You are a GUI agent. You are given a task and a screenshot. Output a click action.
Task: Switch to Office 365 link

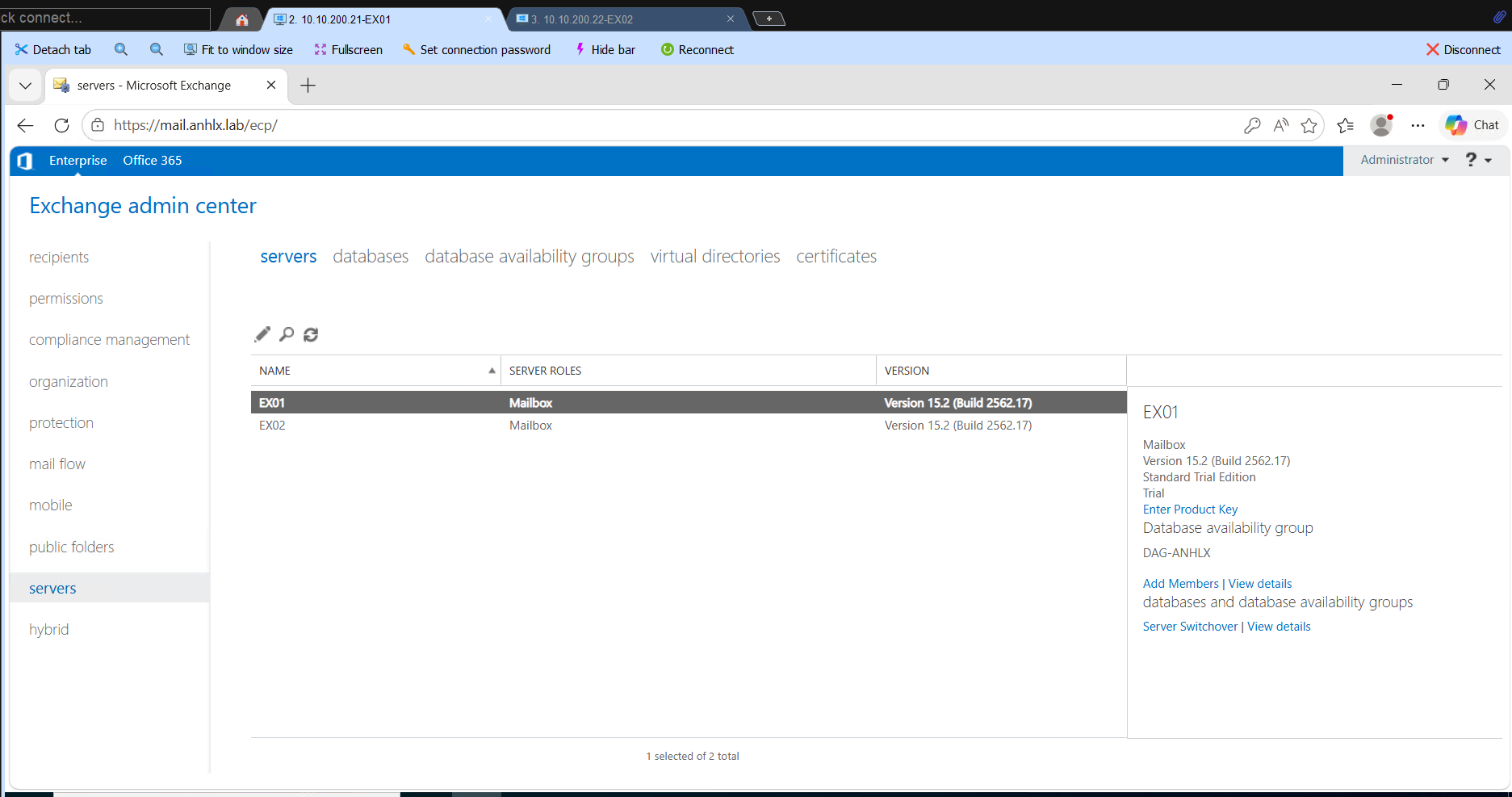click(153, 161)
